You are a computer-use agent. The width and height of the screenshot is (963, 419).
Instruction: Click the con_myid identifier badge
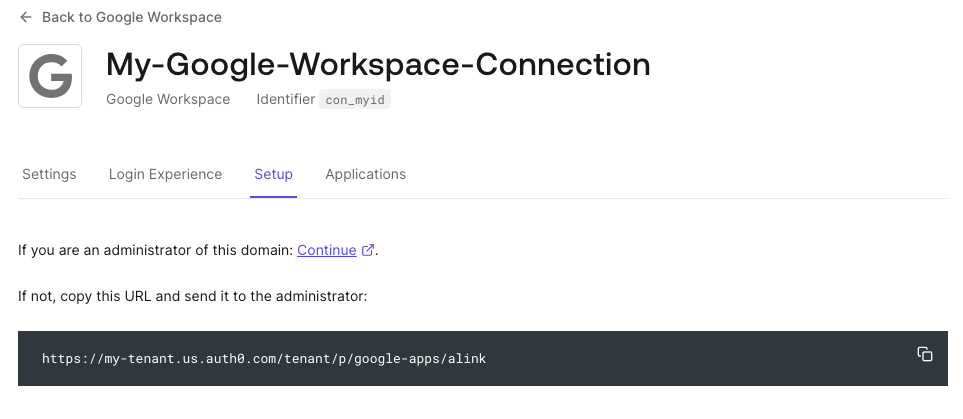click(x=355, y=100)
